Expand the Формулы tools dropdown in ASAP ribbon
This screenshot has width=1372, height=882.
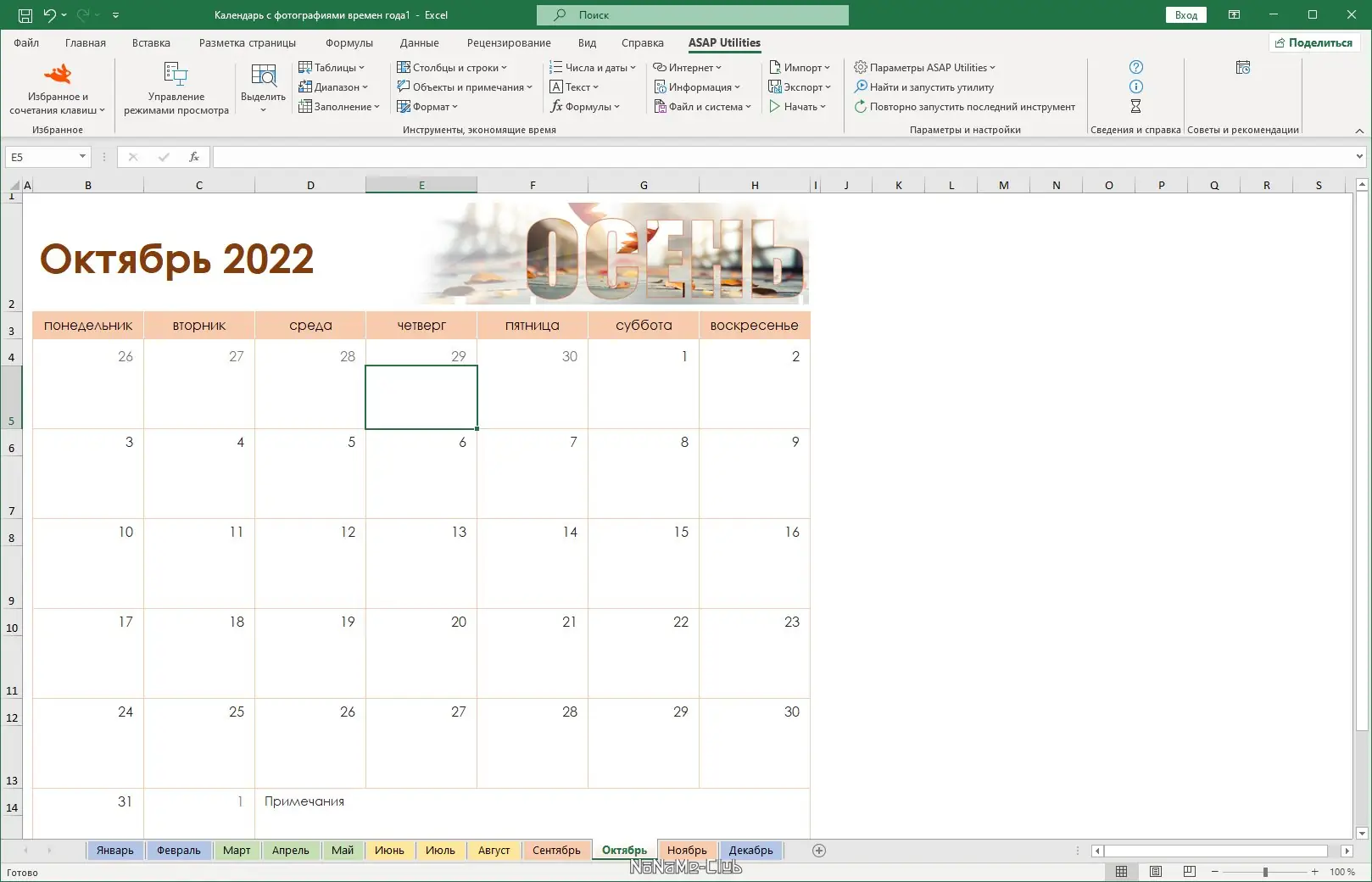(585, 107)
